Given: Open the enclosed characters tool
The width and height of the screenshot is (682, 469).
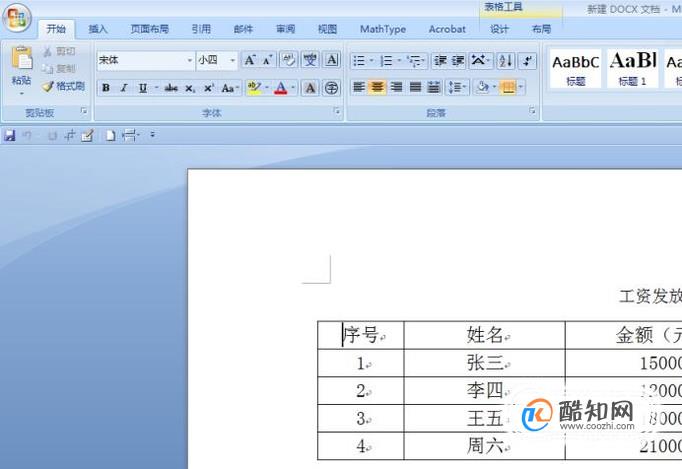Looking at the screenshot, I should tap(331, 88).
